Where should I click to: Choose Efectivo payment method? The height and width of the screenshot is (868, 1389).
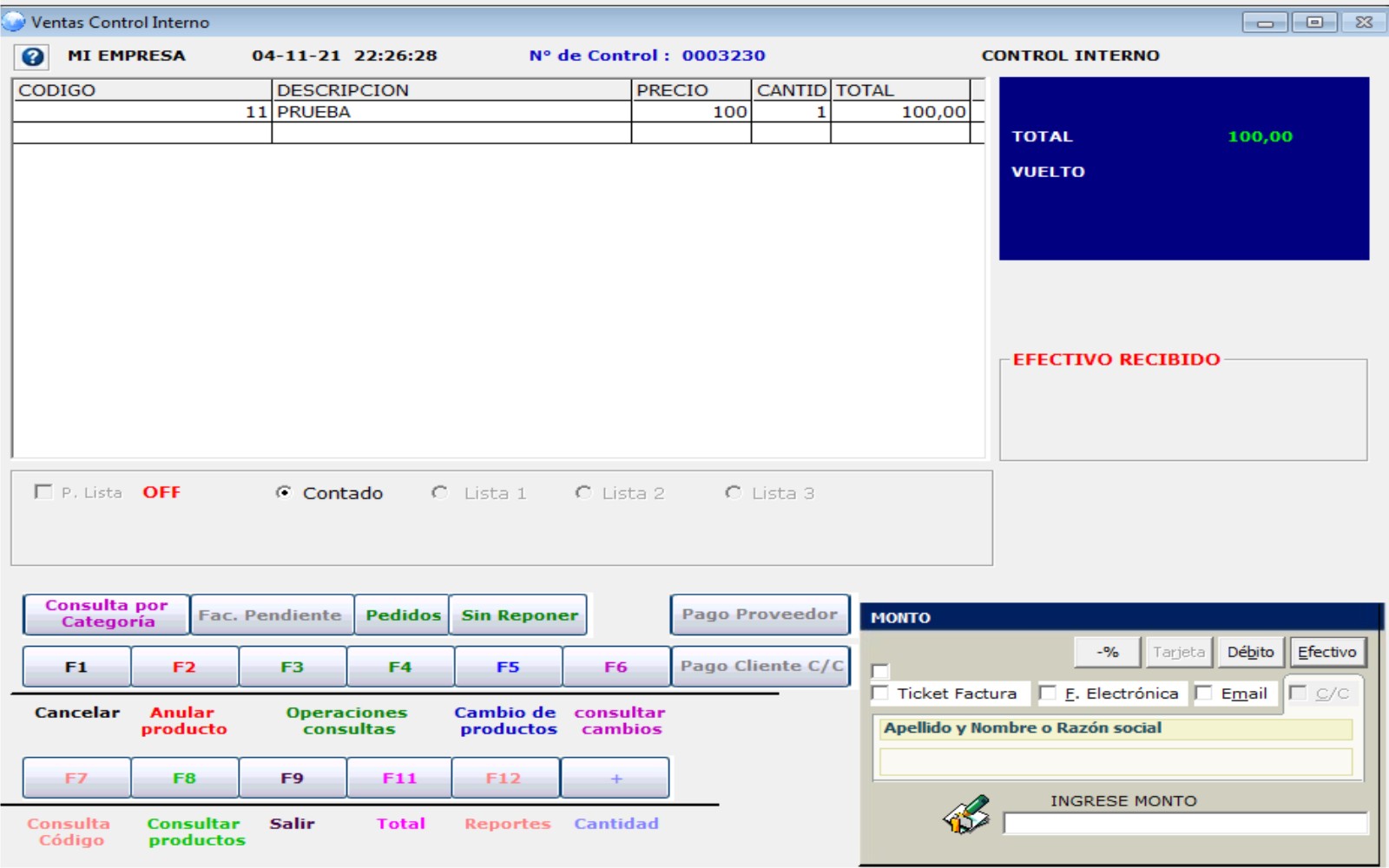tap(1326, 652)
